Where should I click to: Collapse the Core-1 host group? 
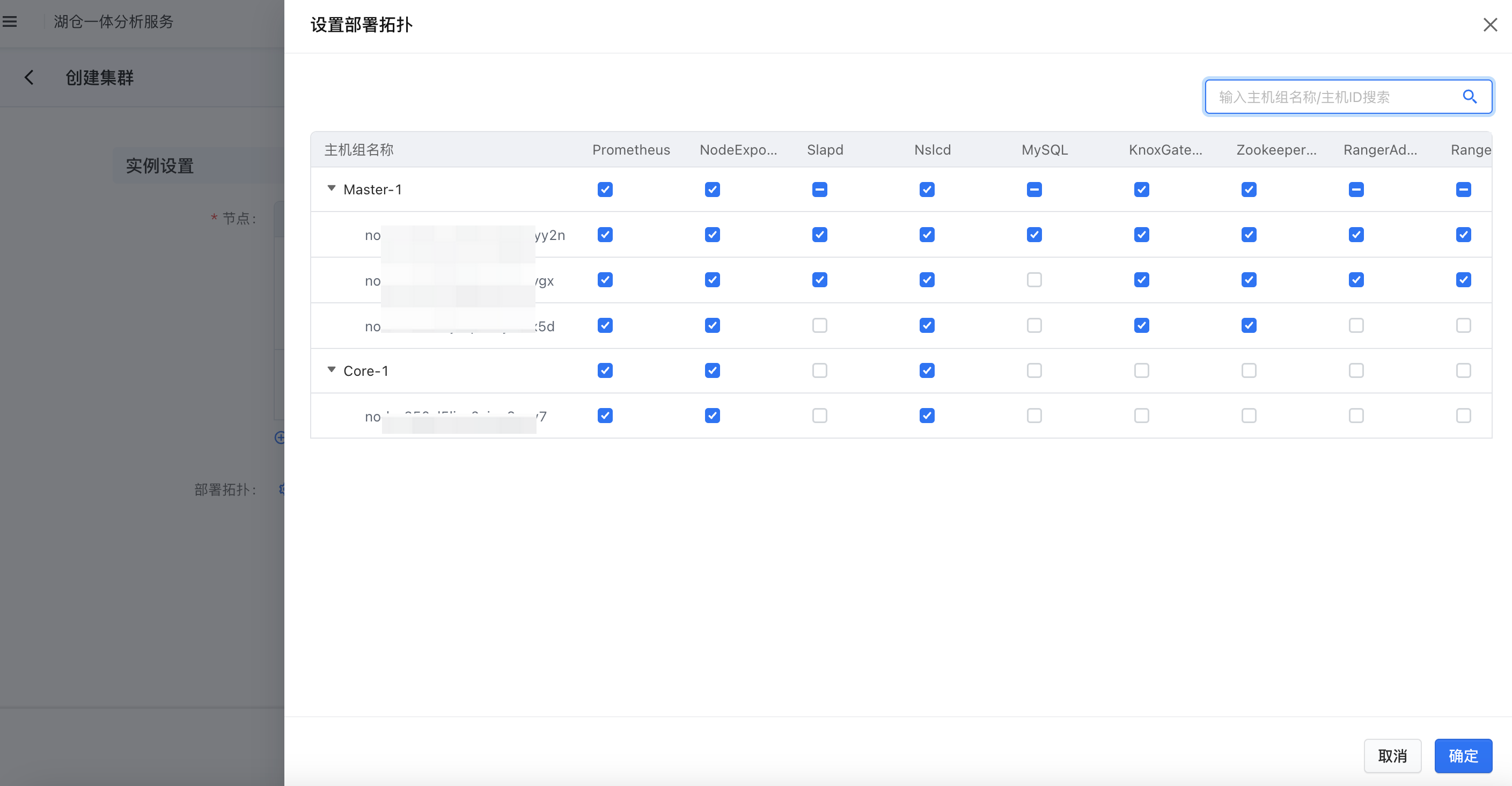click(x=332, y=370)
